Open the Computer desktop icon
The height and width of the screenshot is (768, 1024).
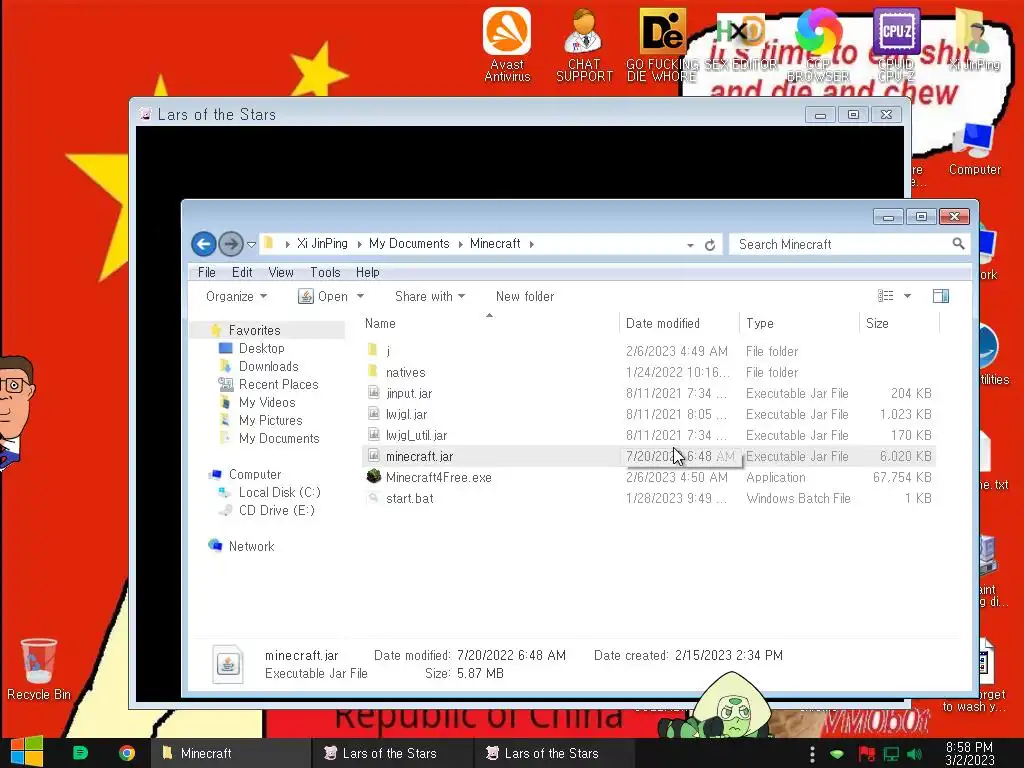(x=974, y=149)
